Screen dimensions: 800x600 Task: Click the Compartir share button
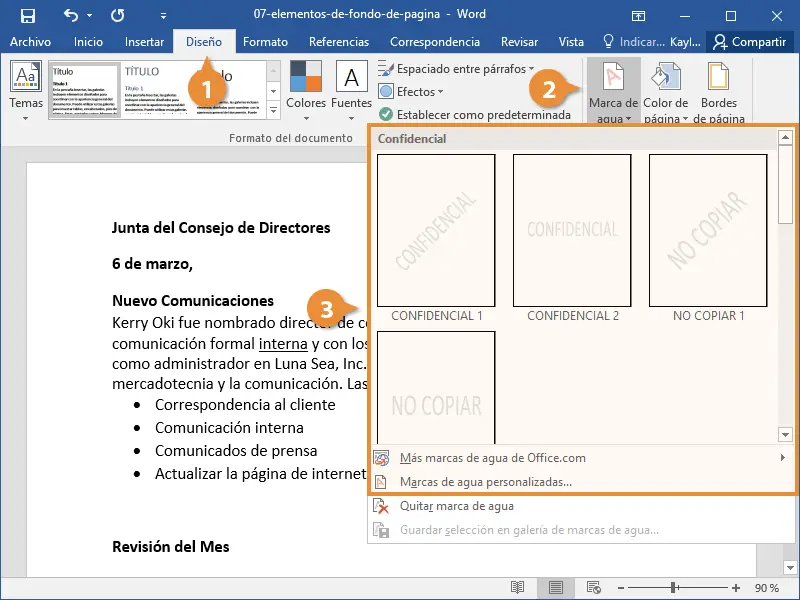tap(750, 42)
